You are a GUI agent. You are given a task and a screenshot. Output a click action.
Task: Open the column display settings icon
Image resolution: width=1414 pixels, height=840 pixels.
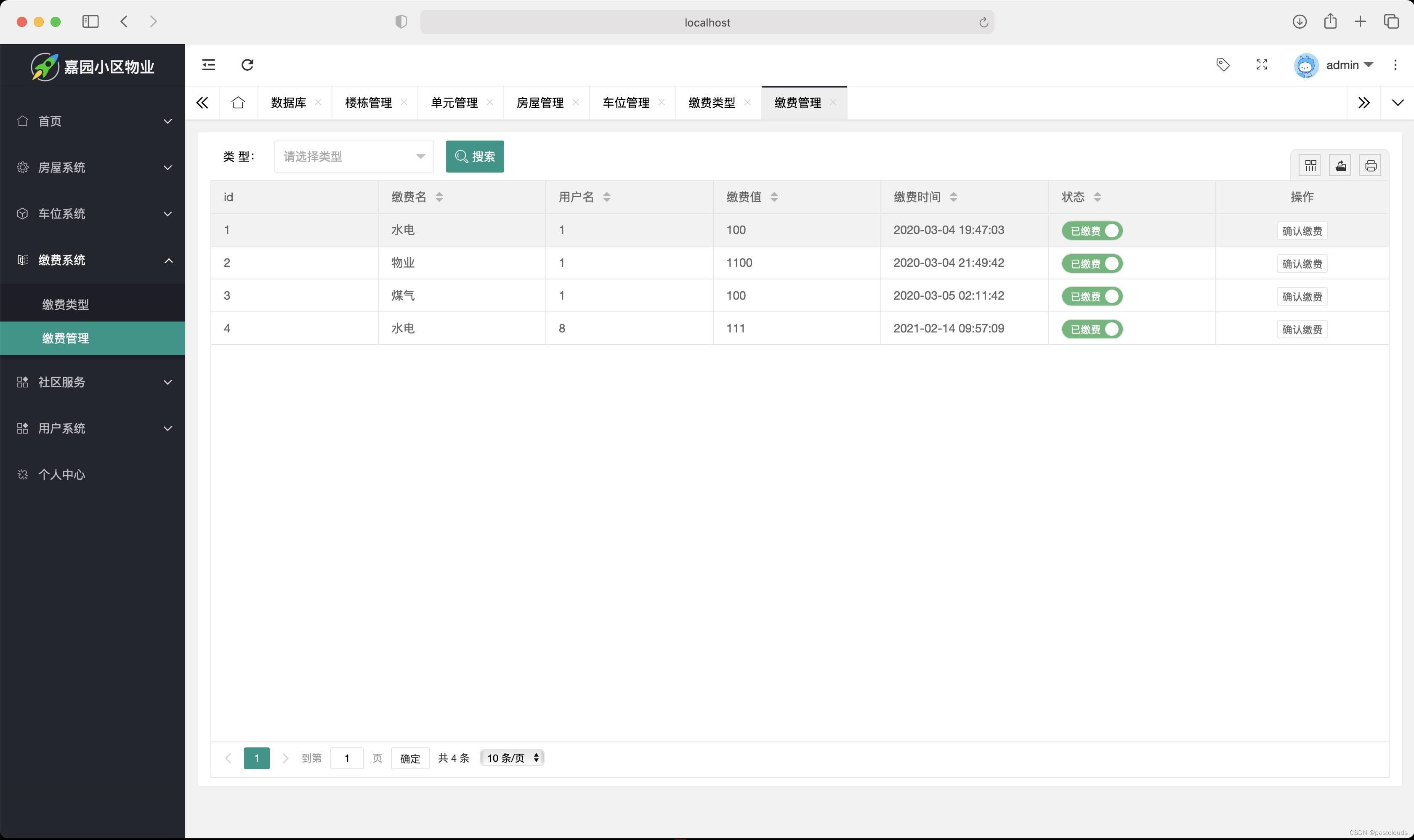tap(1310, 165)
